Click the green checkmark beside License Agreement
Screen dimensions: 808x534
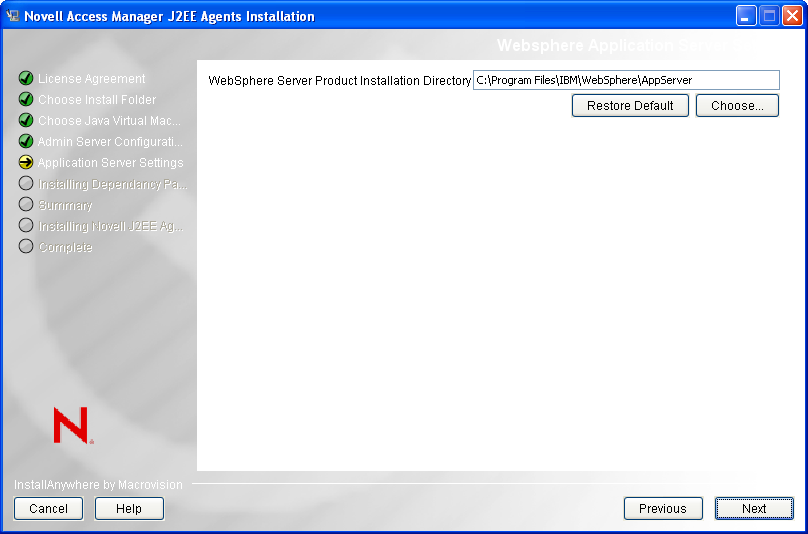coord(26,78)
